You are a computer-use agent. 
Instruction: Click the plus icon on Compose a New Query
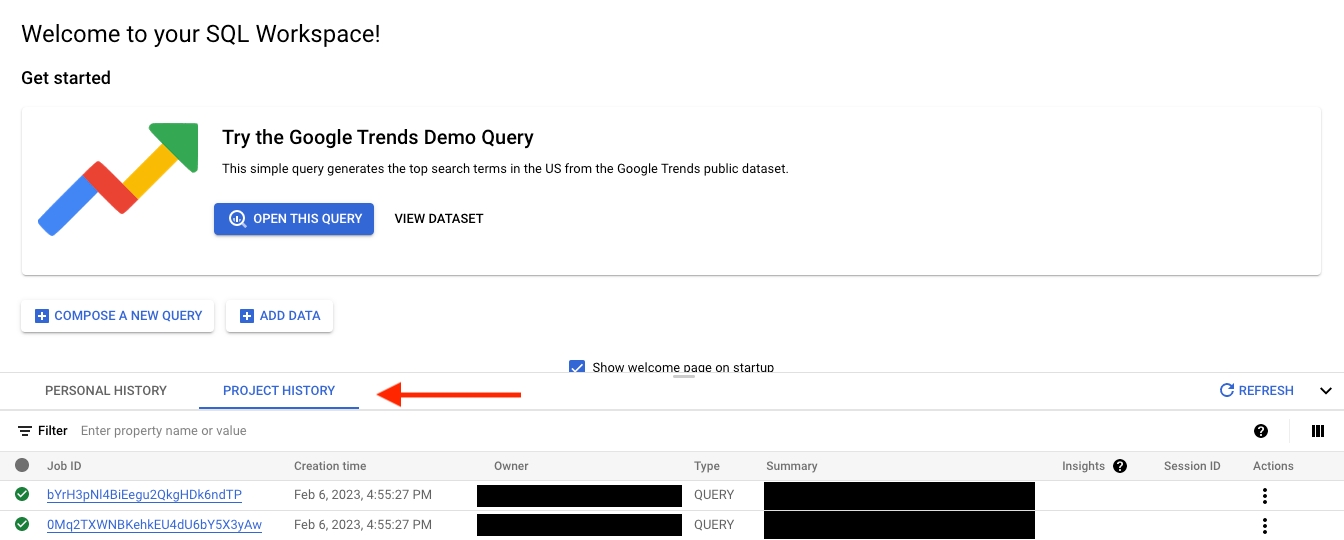pos(42,316)
